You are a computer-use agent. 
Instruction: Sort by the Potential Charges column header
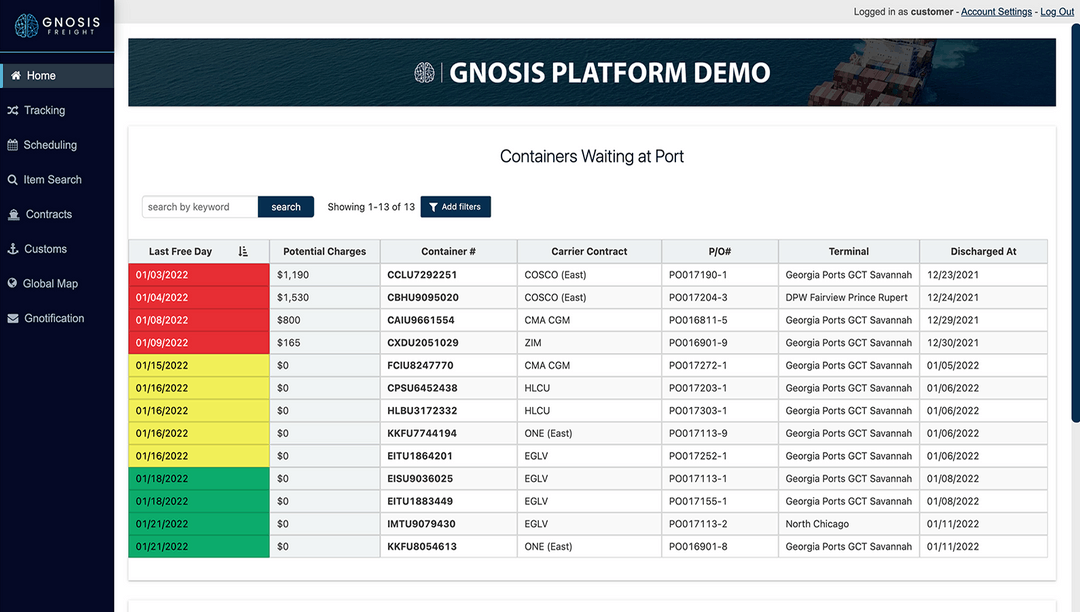click(324, 251)
